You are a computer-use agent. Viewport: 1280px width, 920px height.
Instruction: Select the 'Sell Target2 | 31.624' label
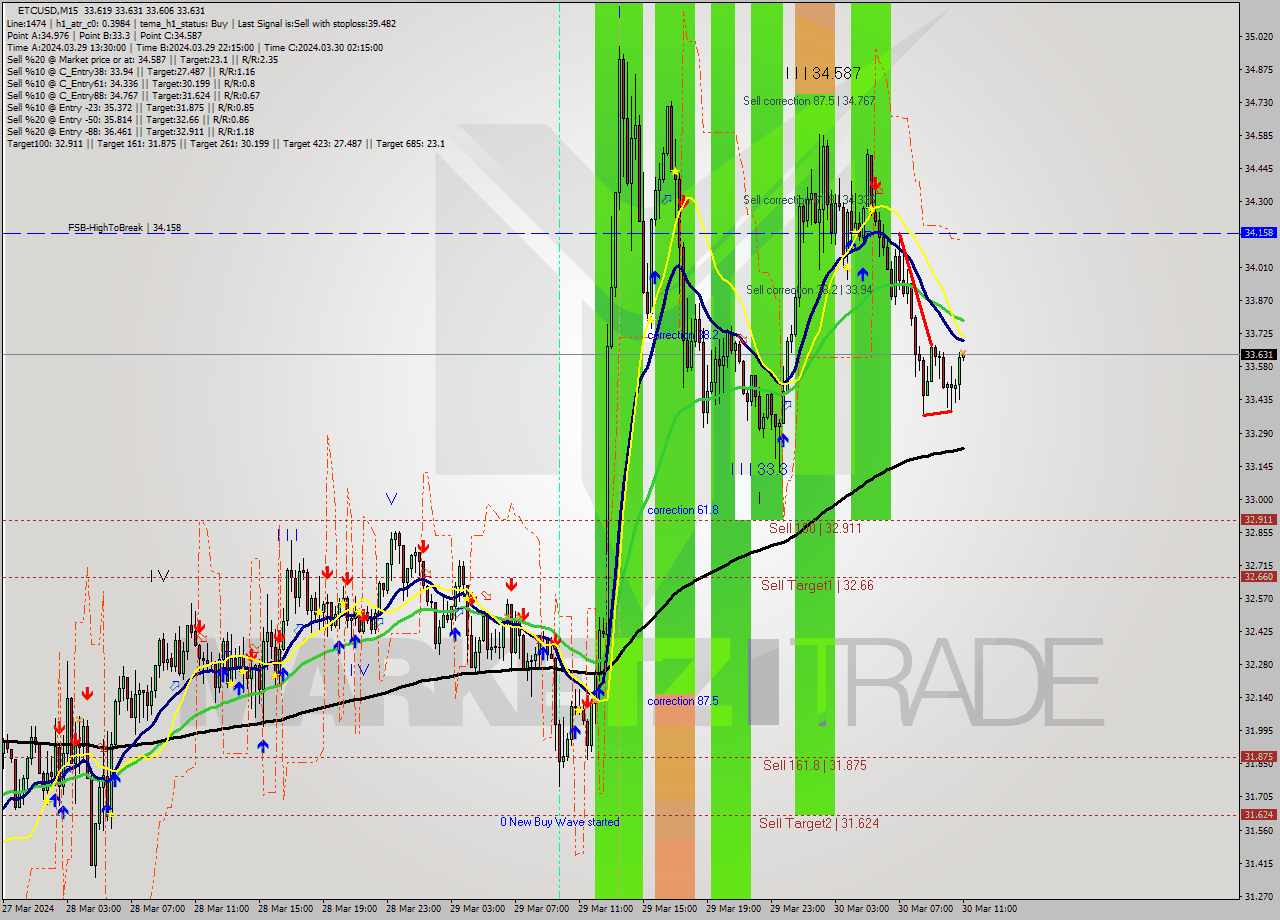819,823
